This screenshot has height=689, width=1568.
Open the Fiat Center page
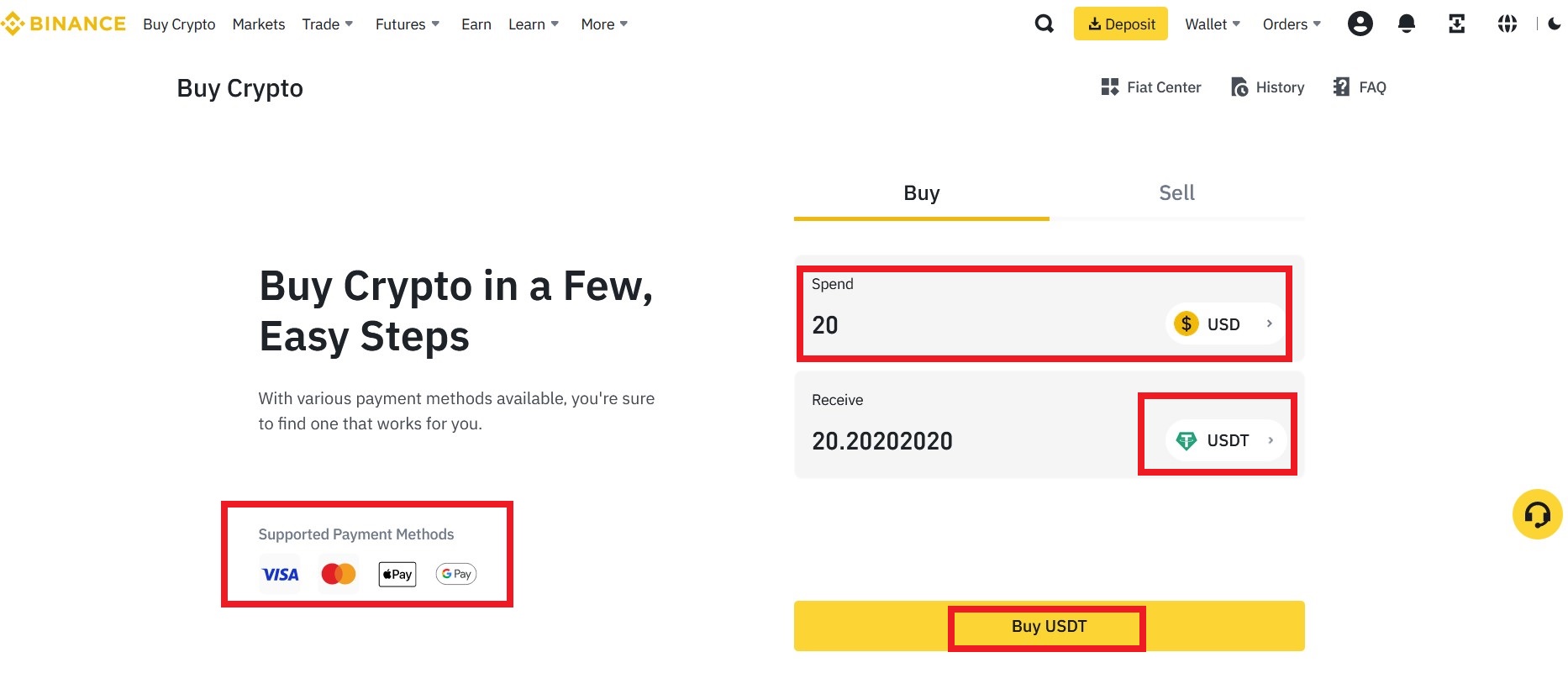pyautogui.click(x=1150, y=87)
